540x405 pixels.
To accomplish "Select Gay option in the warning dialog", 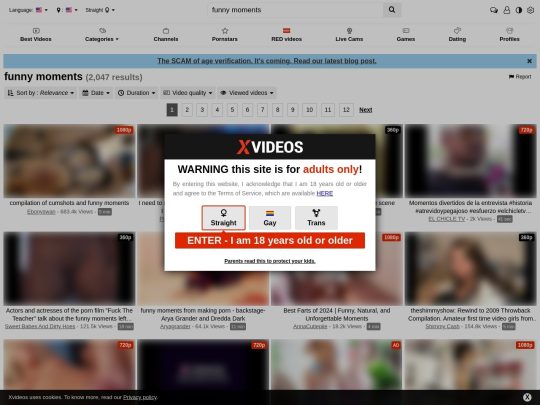I will [x=270, y=218].
